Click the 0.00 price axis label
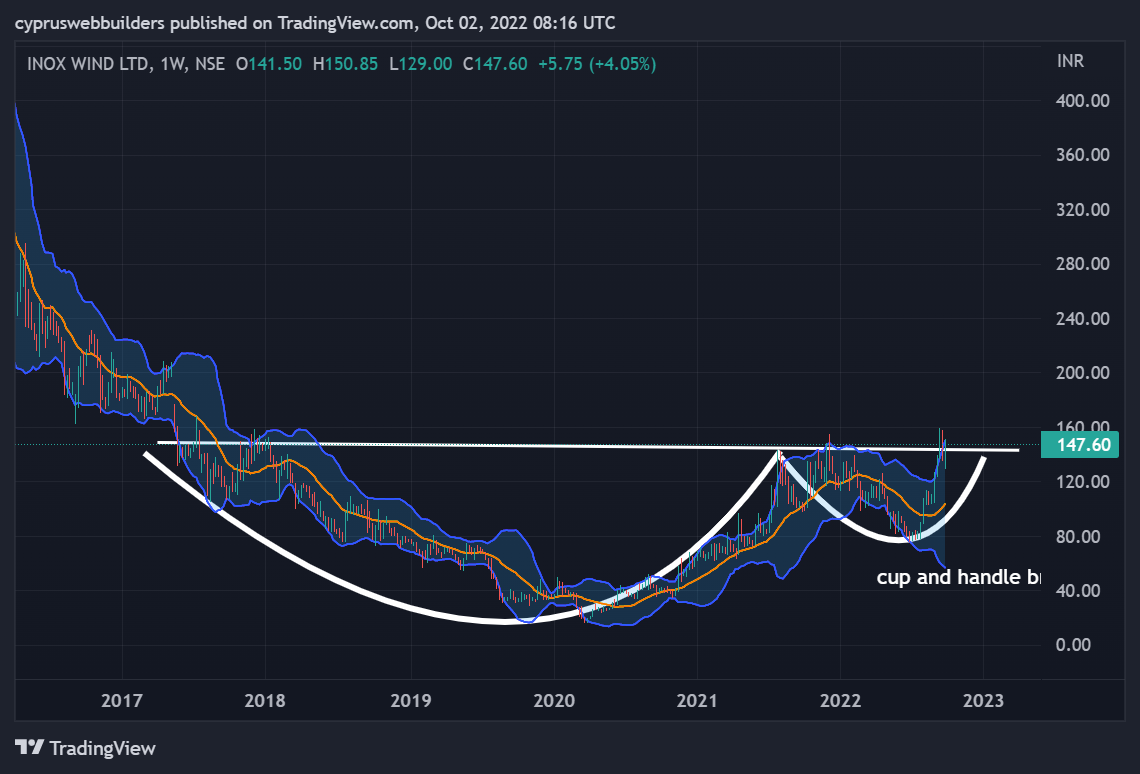Screen dimensions: 1140x774 (x=1073, y=645)
